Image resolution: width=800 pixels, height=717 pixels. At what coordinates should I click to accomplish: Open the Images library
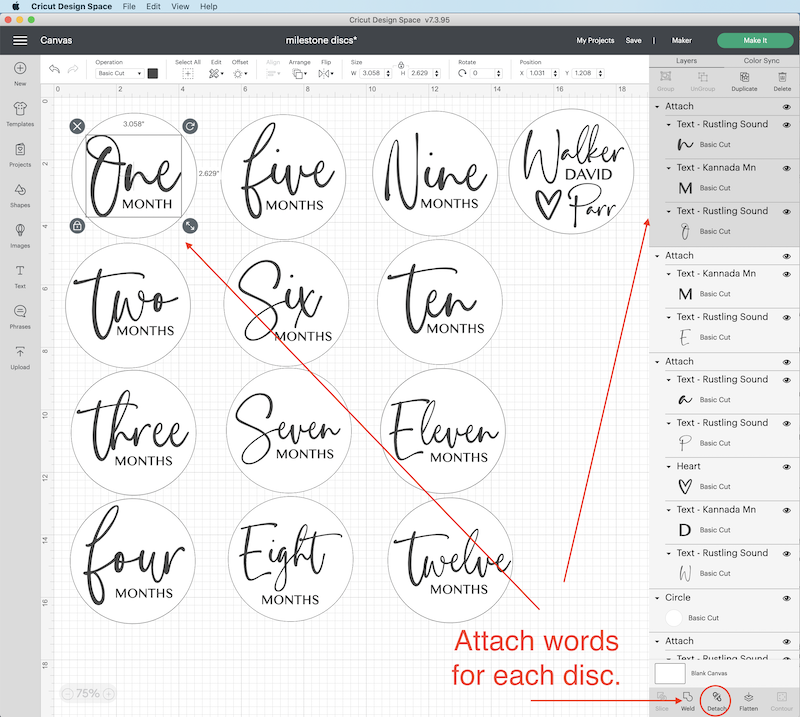[x=20, y=235]
